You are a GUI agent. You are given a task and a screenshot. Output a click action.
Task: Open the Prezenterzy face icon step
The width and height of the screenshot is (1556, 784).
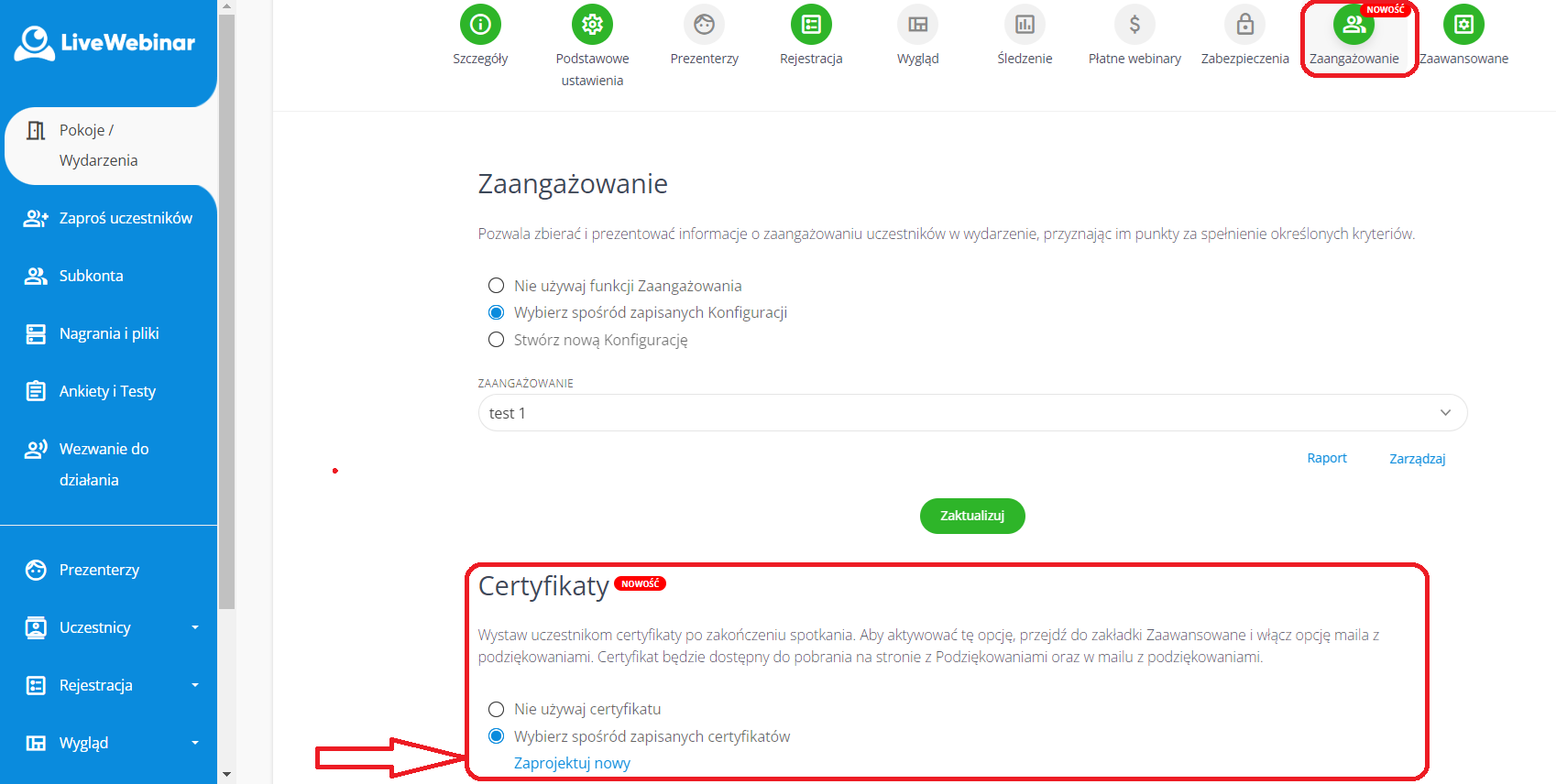pos(704,25)
